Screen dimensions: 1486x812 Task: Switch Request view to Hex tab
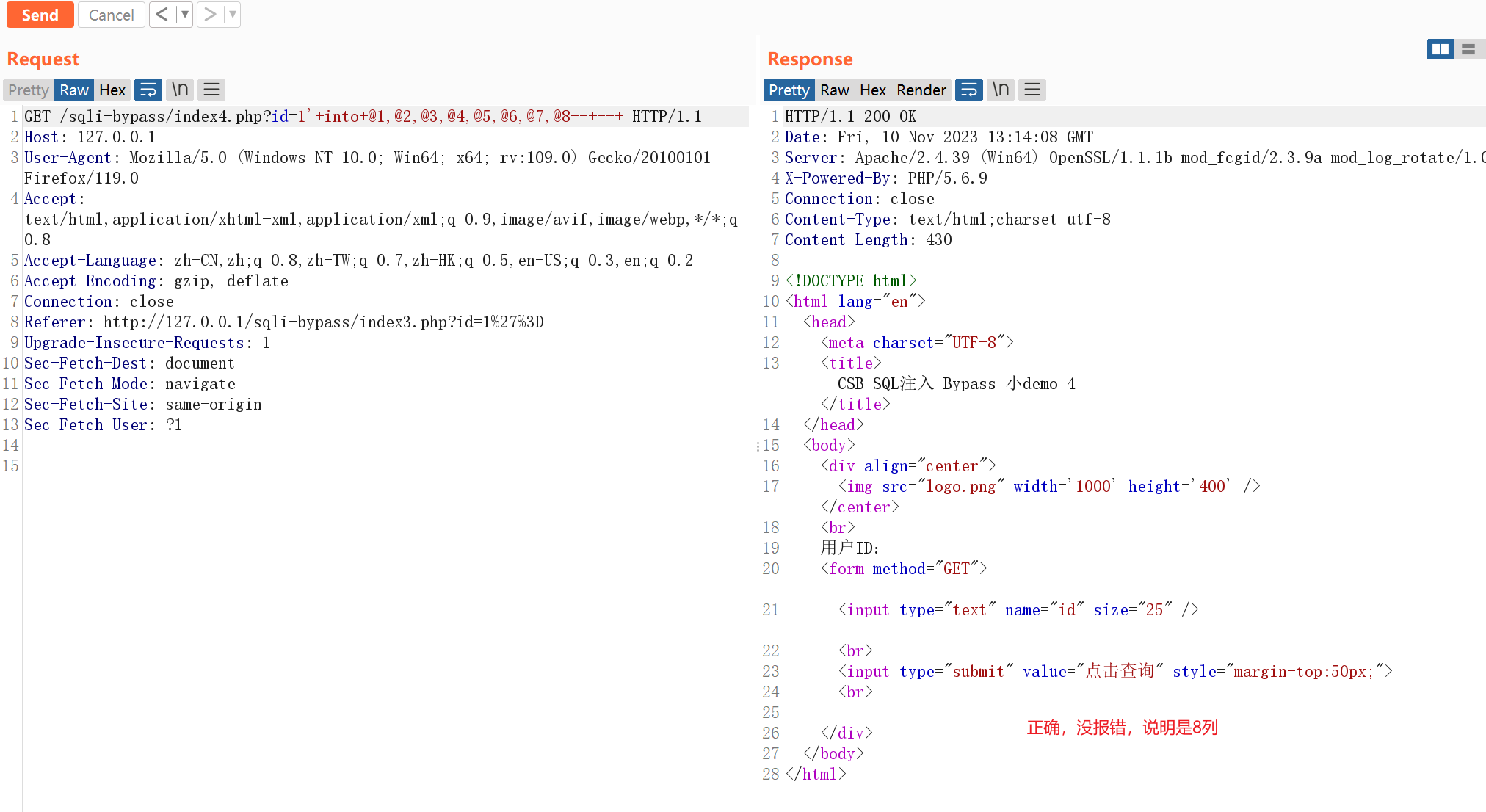point(112,90)
